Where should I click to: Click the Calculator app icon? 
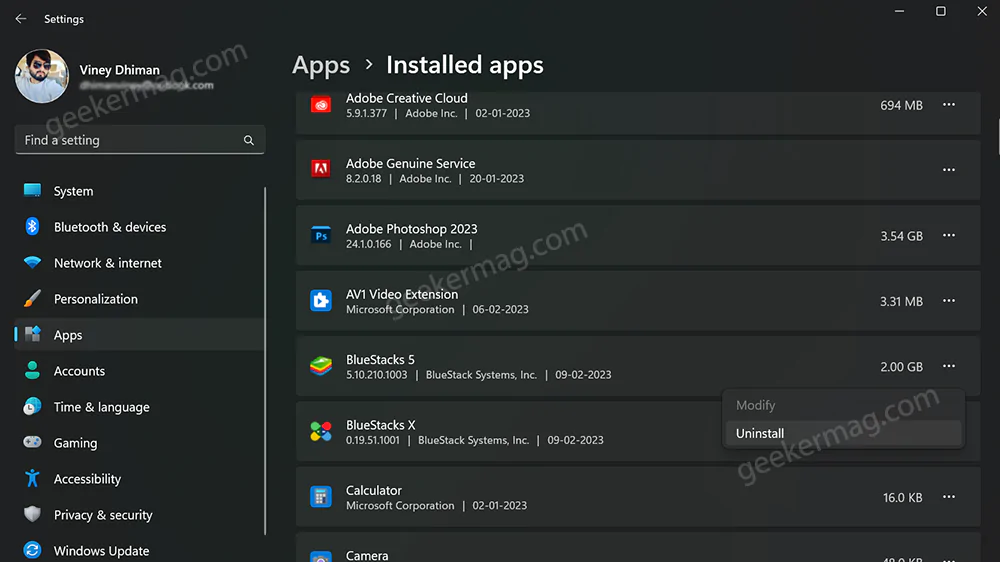click(x=321, y=497)
